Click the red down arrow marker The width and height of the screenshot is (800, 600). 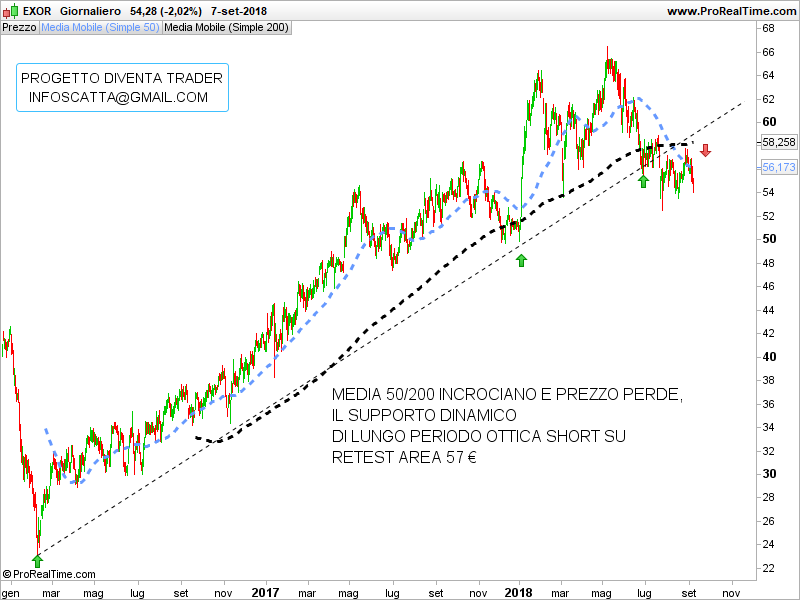click(x=705, y=151)
